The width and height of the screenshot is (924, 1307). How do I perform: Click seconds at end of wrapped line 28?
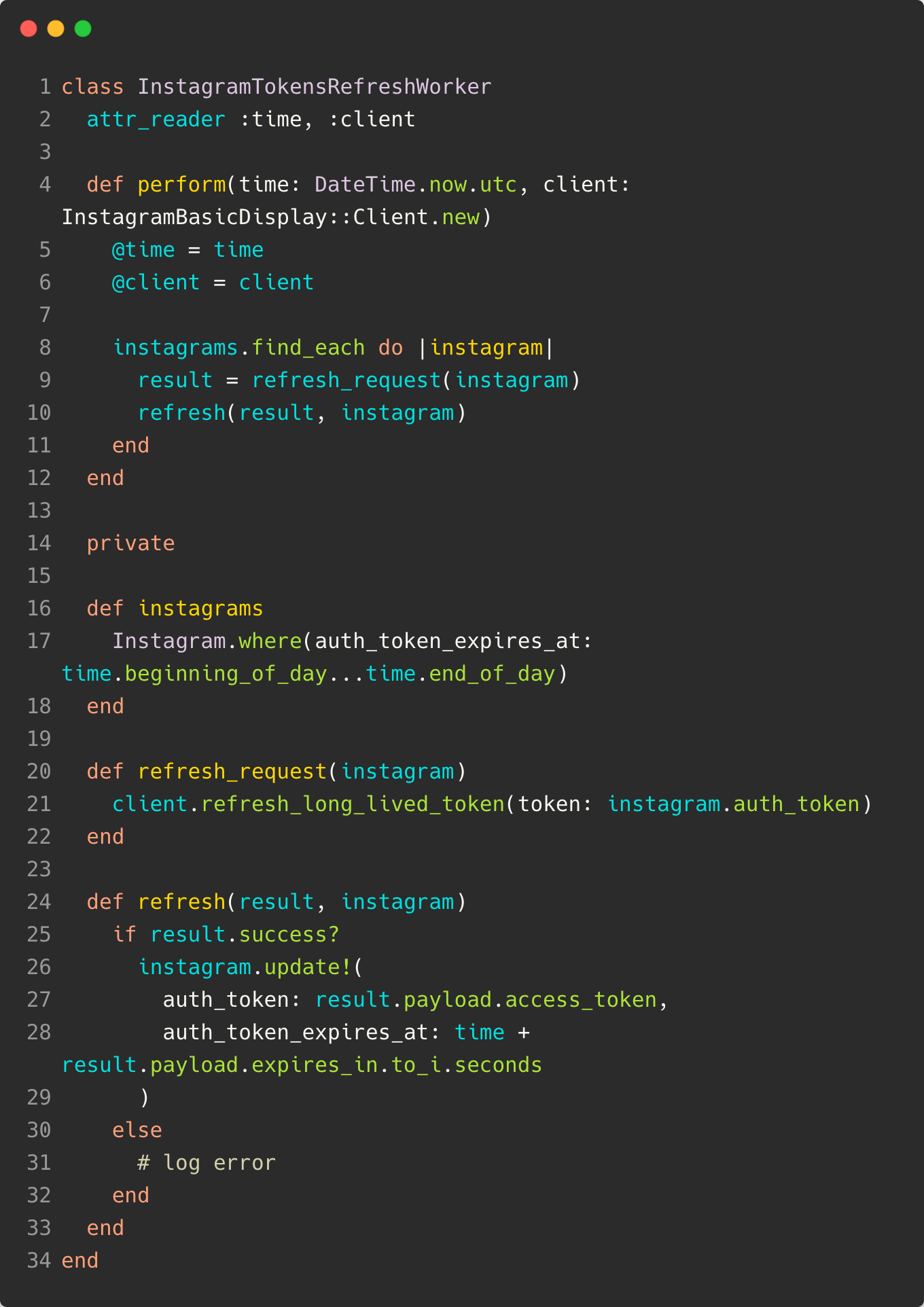tap(498, 1065)
